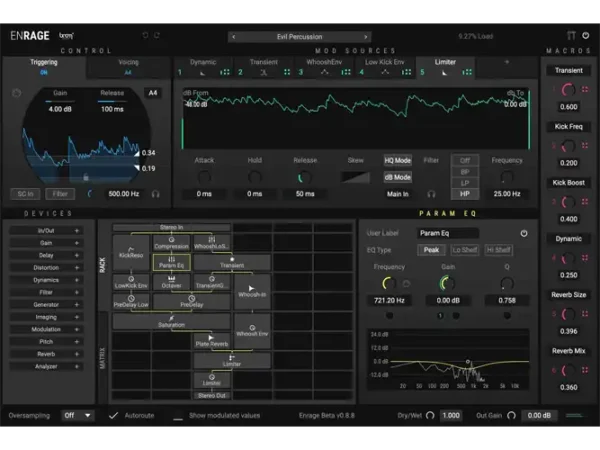Set filter type to HP
The image size is (600, 450).
pyautogui.click(x=465, y=194)
